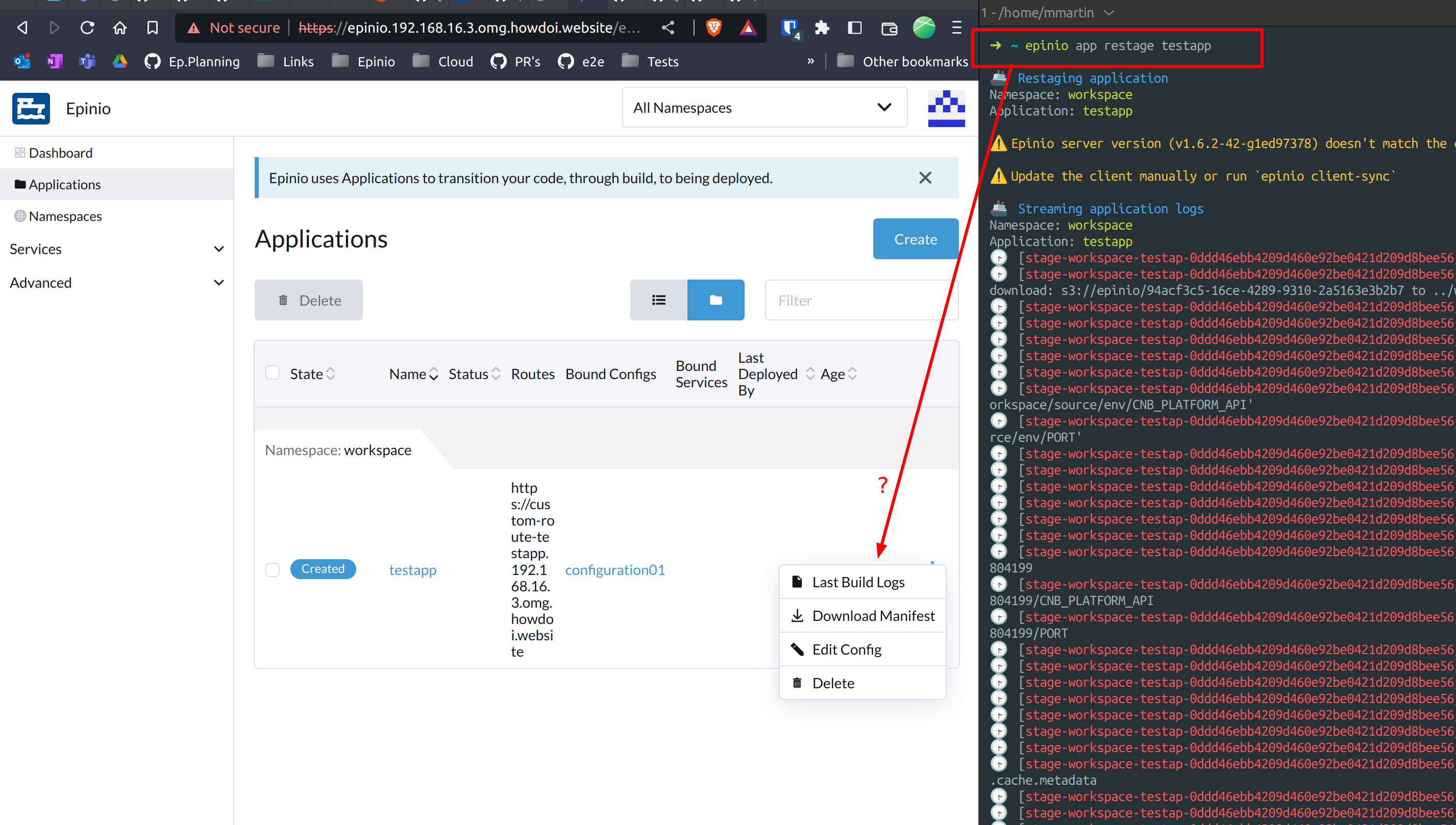Viewport: 1456px width, 825px height.
Task: Click the Brave Rewards triangle icon
Action: coord(749,27)
